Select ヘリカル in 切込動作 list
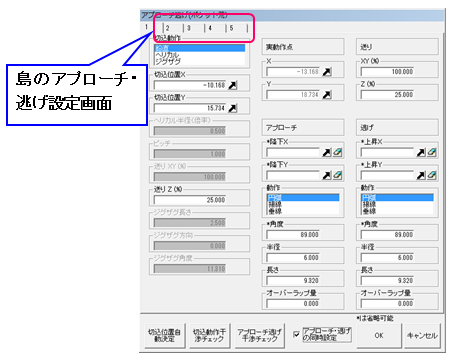The height and width of the screenshot is (360, 450). coord(200,55)
